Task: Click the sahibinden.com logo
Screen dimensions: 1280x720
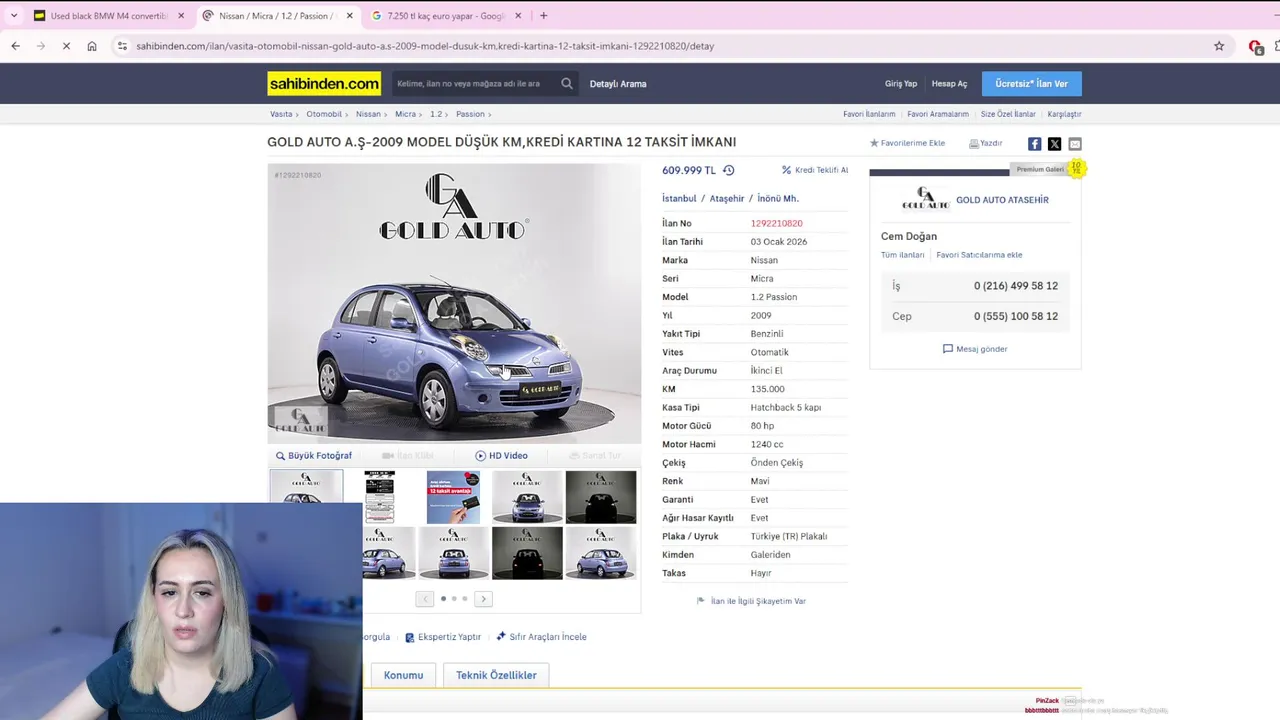Action: [324, 84]
